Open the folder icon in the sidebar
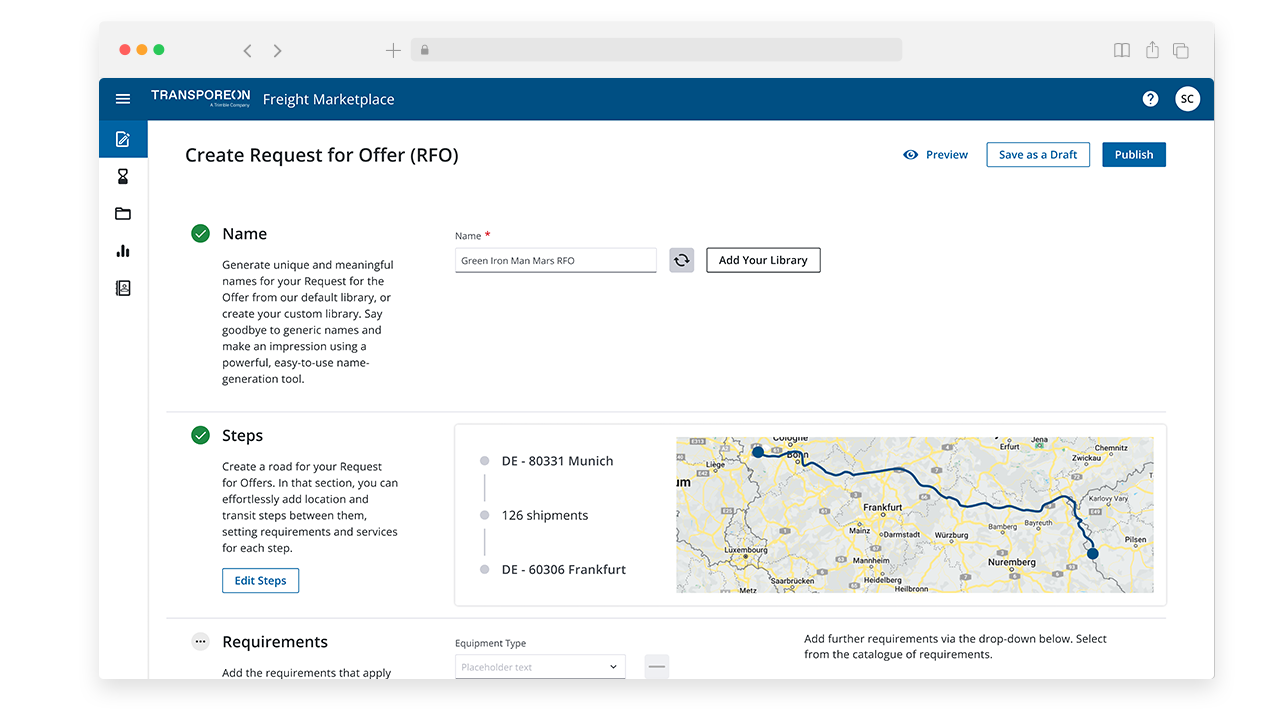The height and width of the screenshot is (720, 1280). point(122,213)
